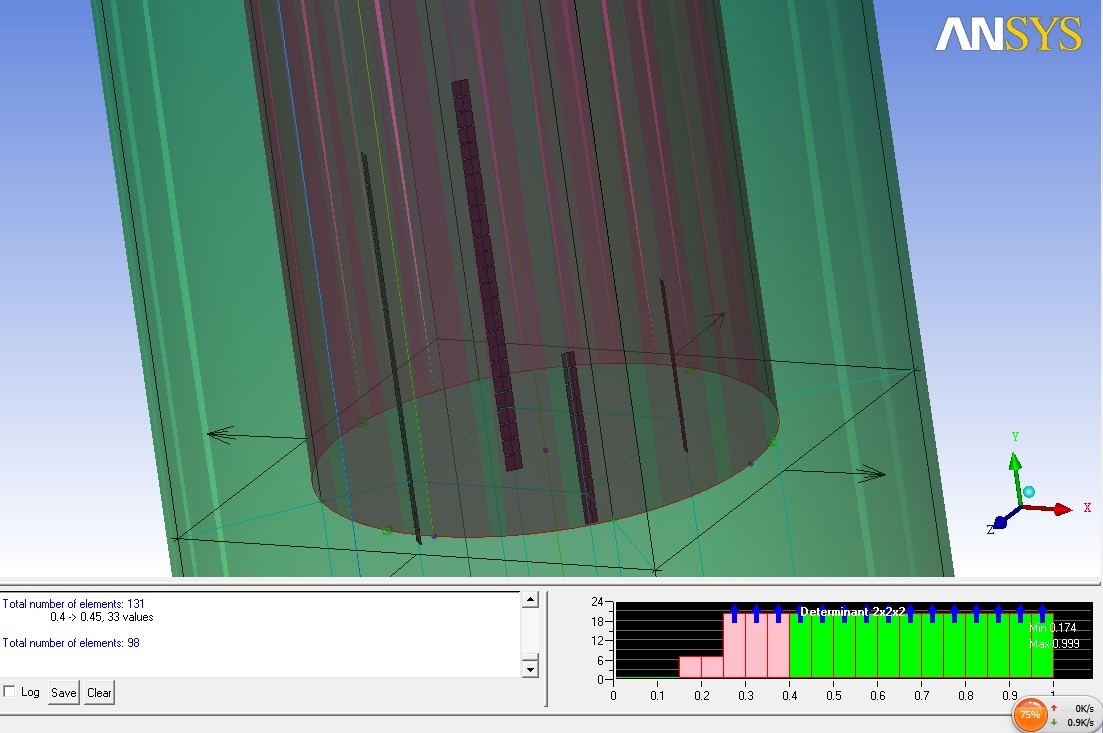Click the cyan sphere on the orientation triad
The image size is (1103, 733).
click(1028, 492)
